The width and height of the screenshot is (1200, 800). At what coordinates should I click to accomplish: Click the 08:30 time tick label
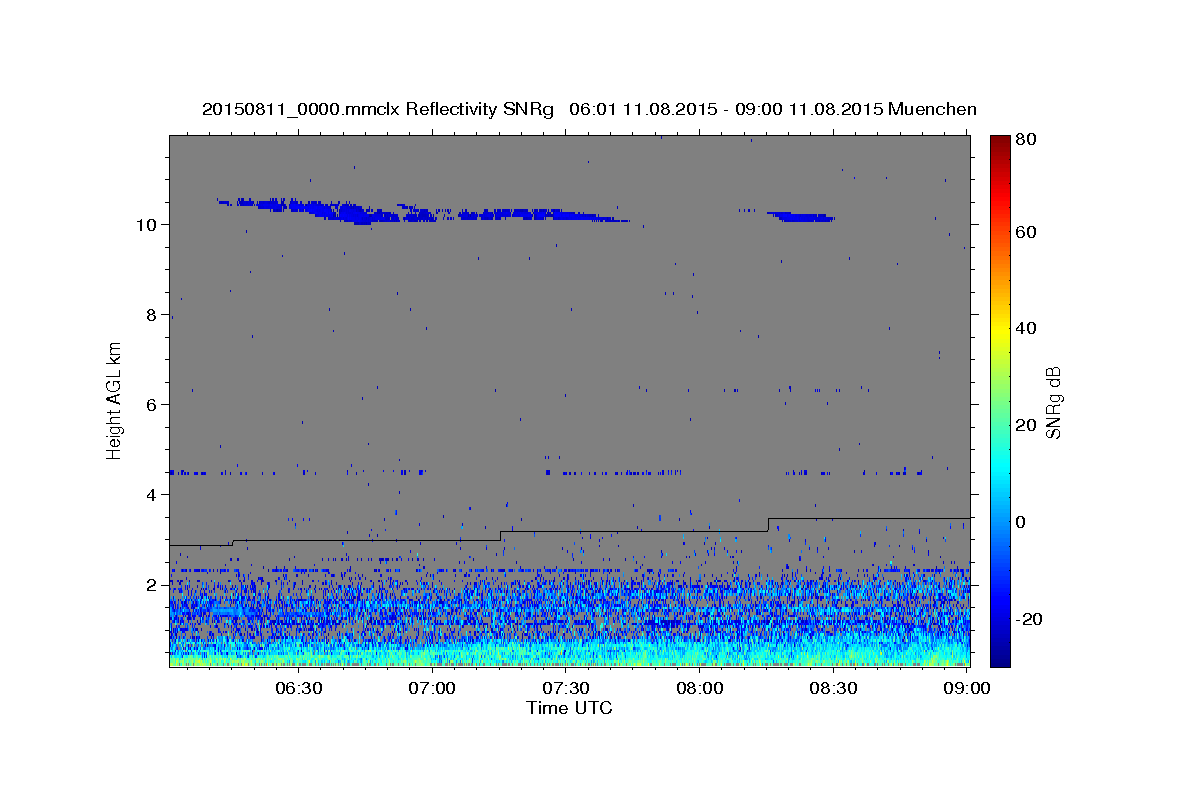[x=834, y=689]
